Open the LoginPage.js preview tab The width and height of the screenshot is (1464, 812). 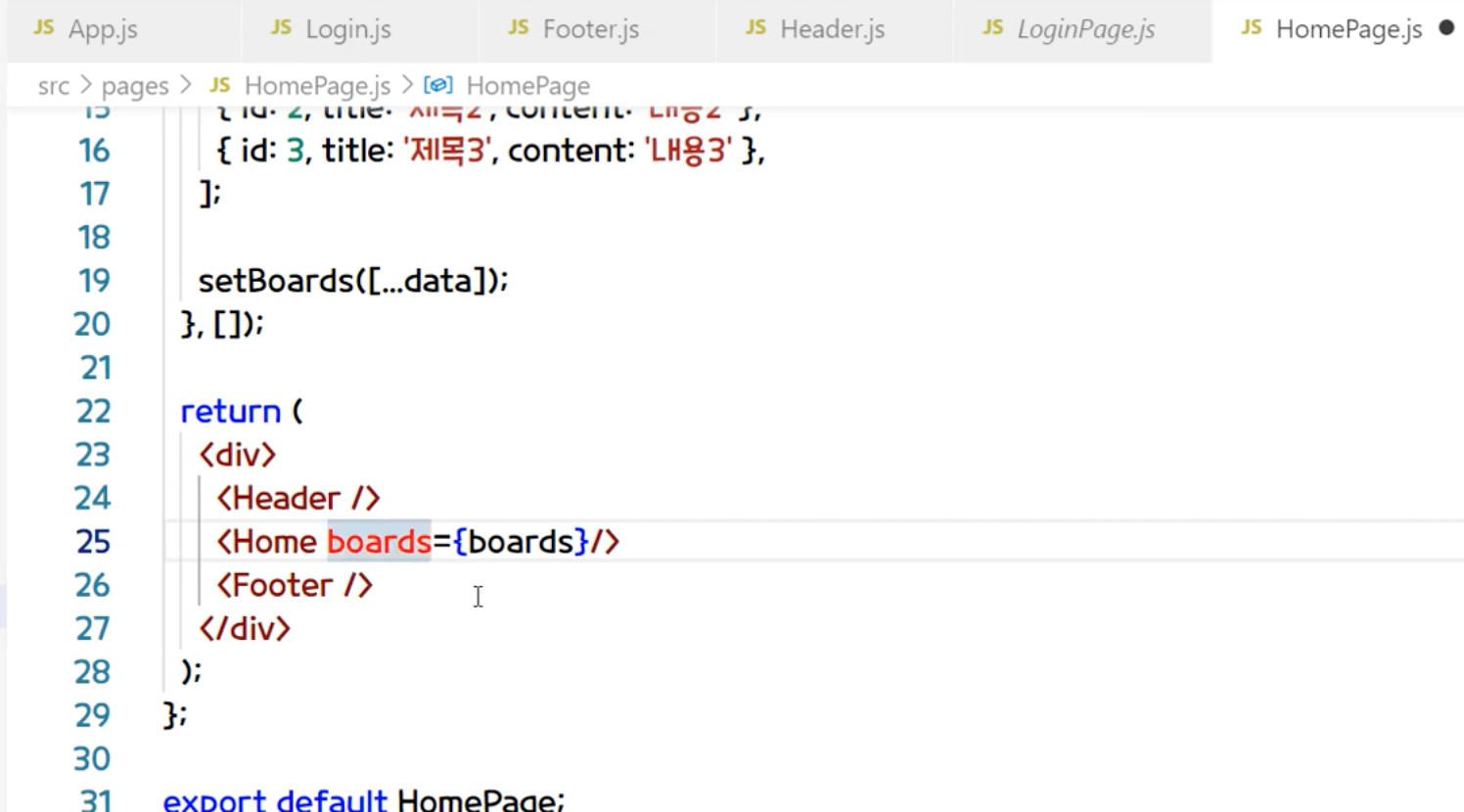[1082, 29]
